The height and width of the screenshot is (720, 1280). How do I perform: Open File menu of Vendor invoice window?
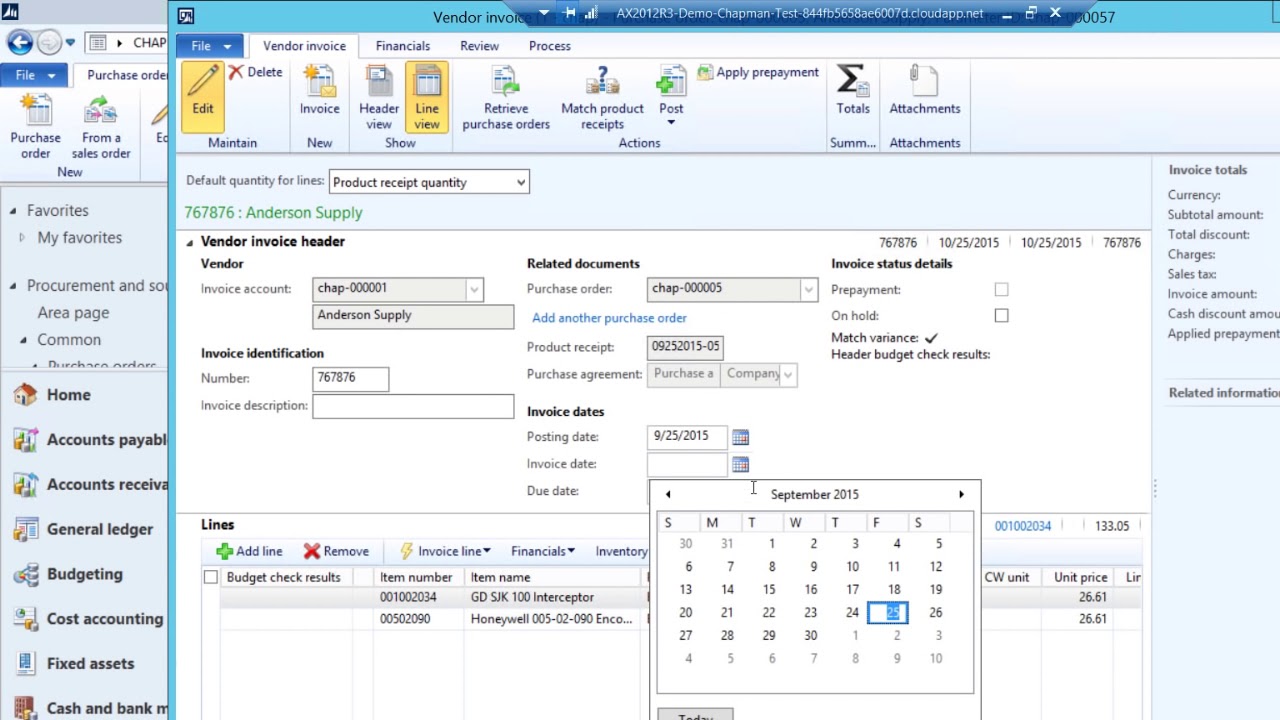point(209,46)
